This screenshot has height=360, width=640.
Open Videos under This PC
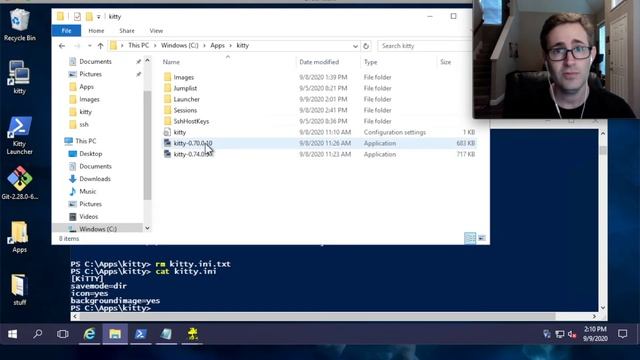click(x=89, y=217)
